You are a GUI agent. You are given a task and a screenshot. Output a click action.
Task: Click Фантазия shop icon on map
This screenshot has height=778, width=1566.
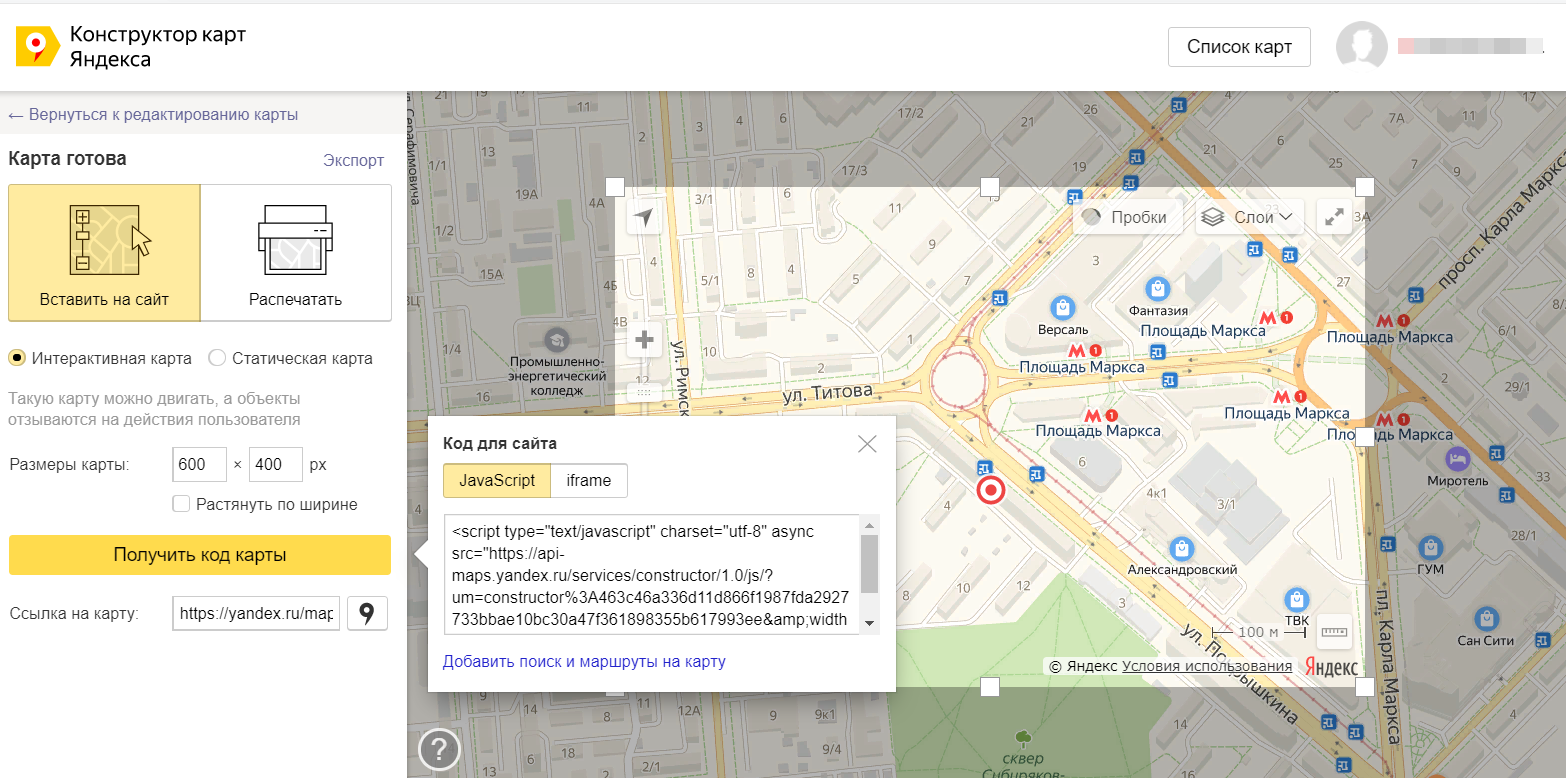coord(1158,288)
